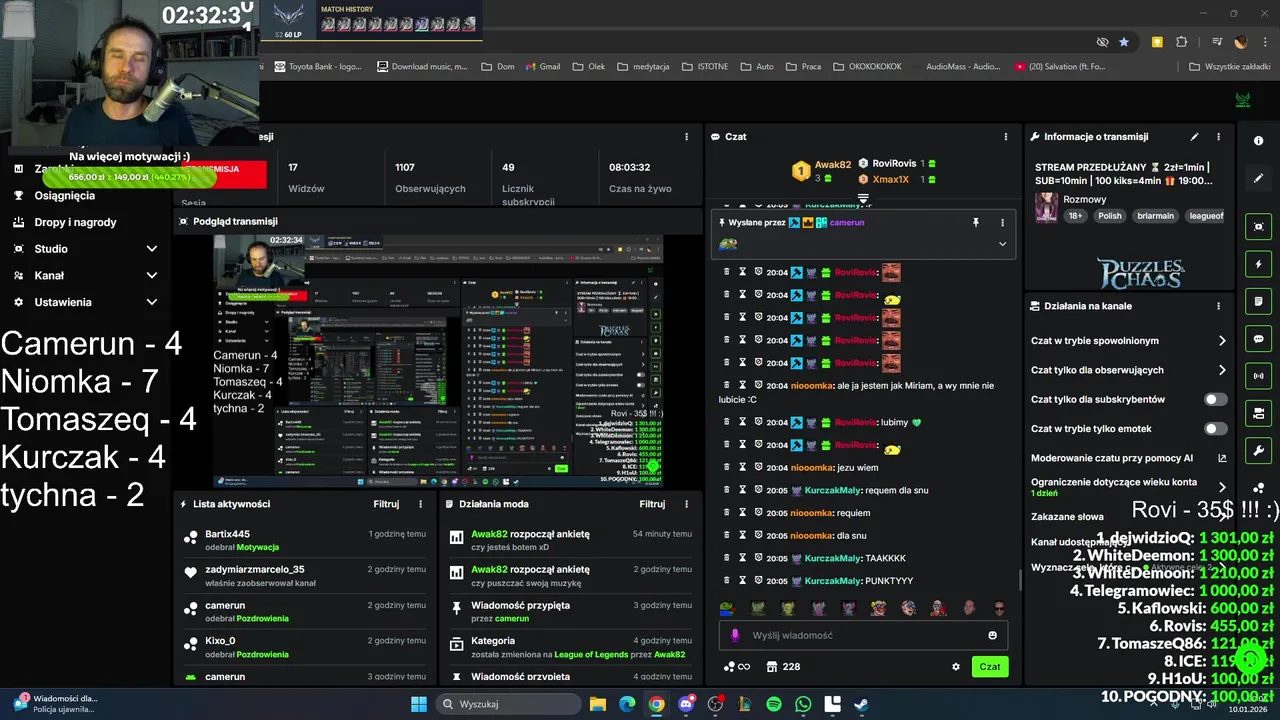Click the Windows taskbar search box Wyszukaj
The image size is (1280, 720).
[507, 704]
